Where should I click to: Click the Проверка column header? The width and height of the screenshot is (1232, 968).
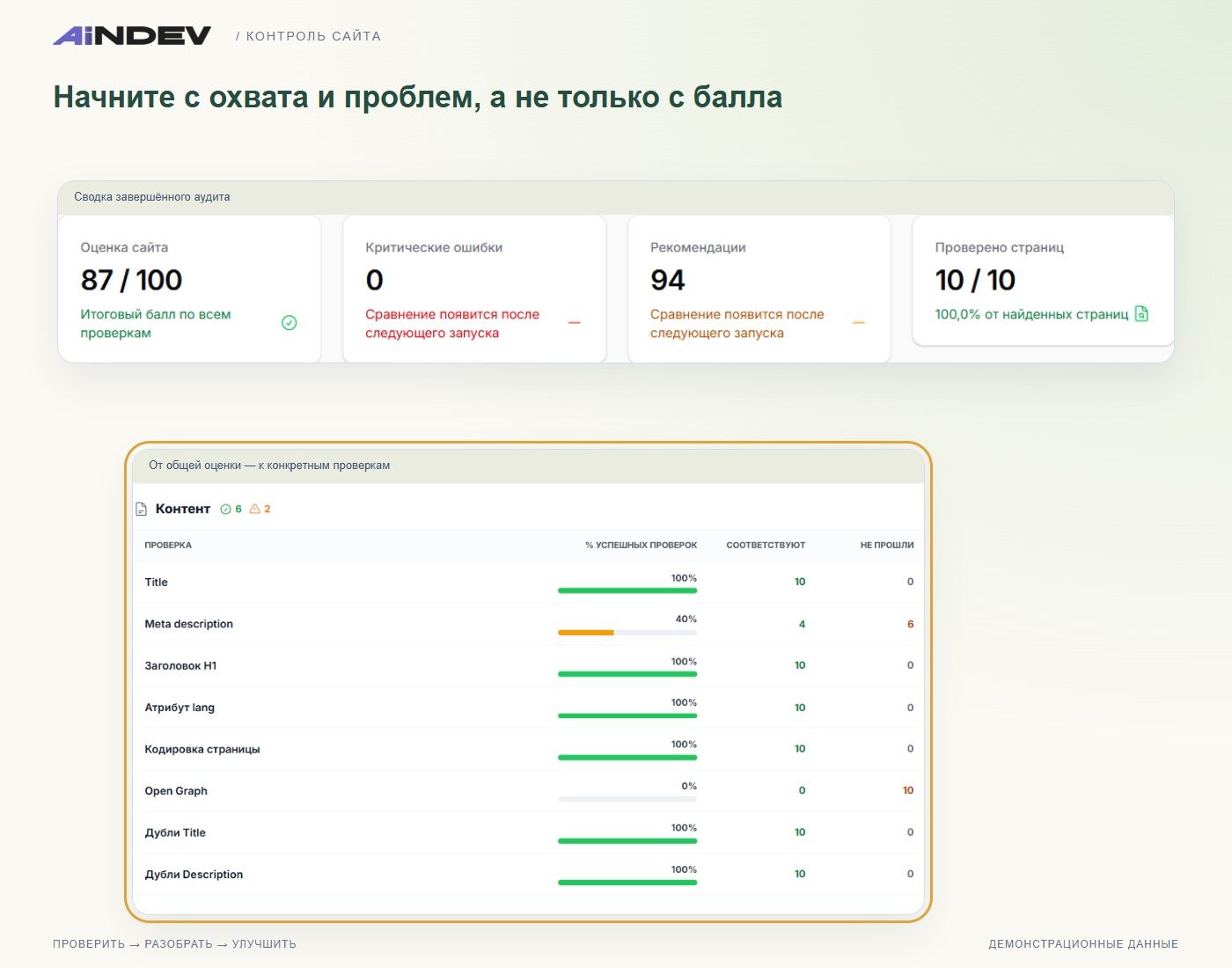tap(168, 545)
